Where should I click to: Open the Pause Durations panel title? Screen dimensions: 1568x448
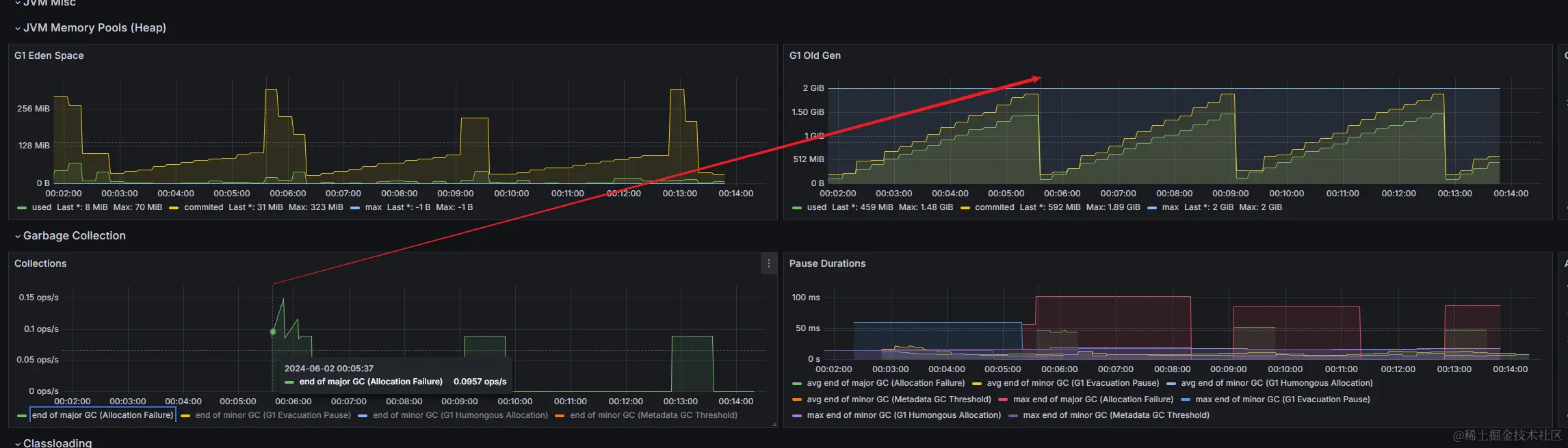click(x=827, y=263)
